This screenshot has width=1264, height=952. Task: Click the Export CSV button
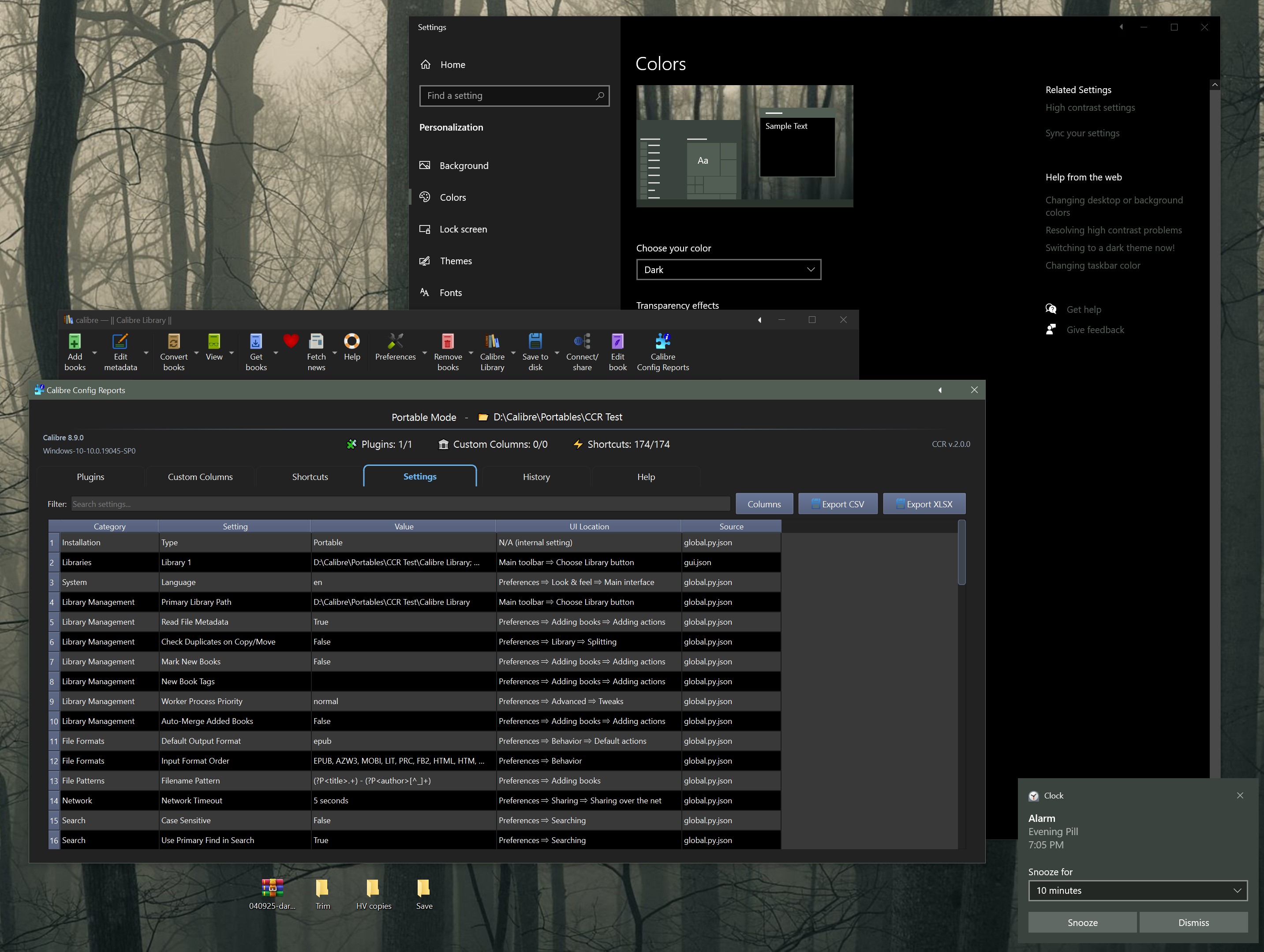[837, 504]
